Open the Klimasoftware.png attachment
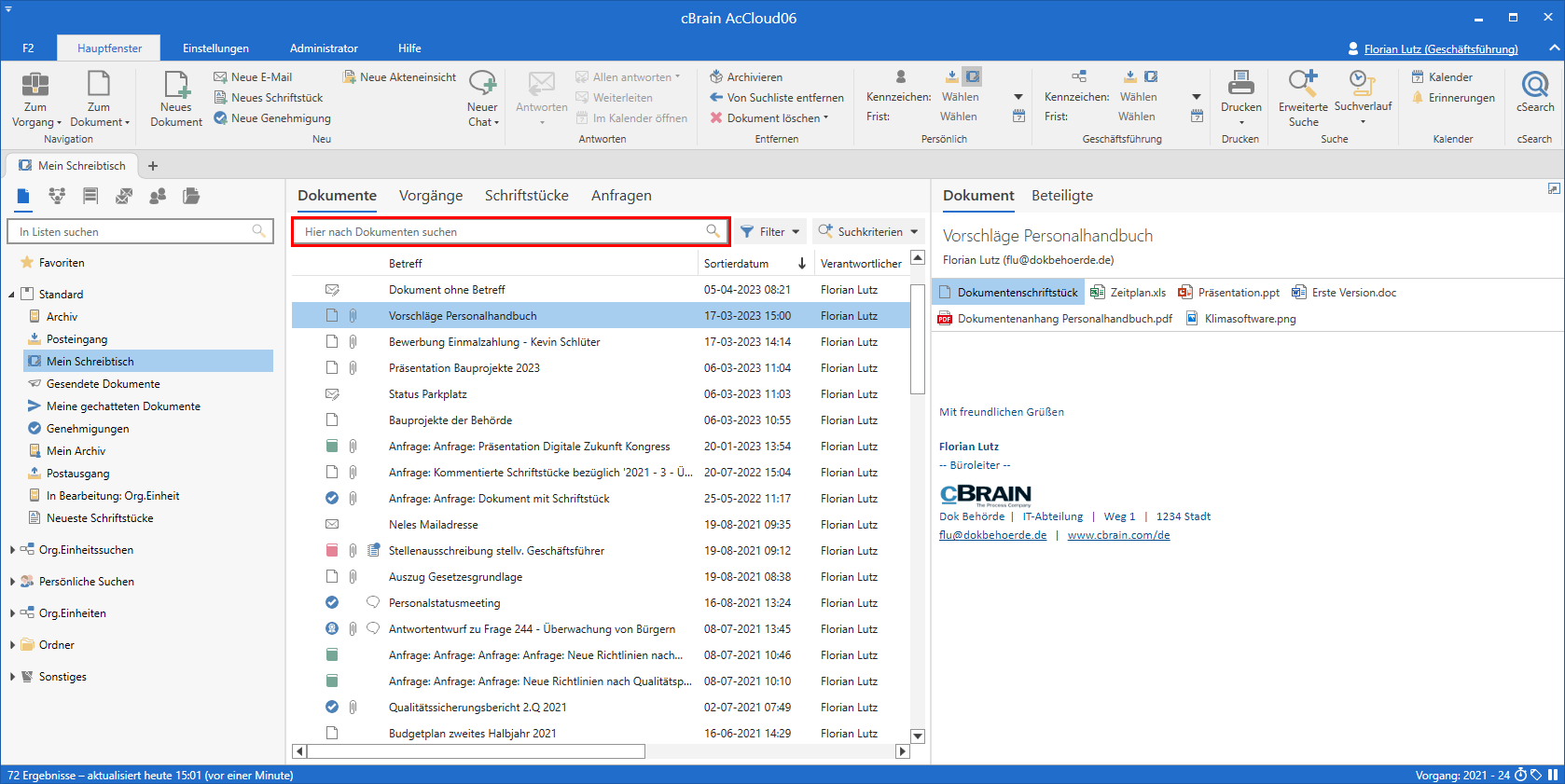Screen dimensions: 1565x784 [x=1240, y=319]
